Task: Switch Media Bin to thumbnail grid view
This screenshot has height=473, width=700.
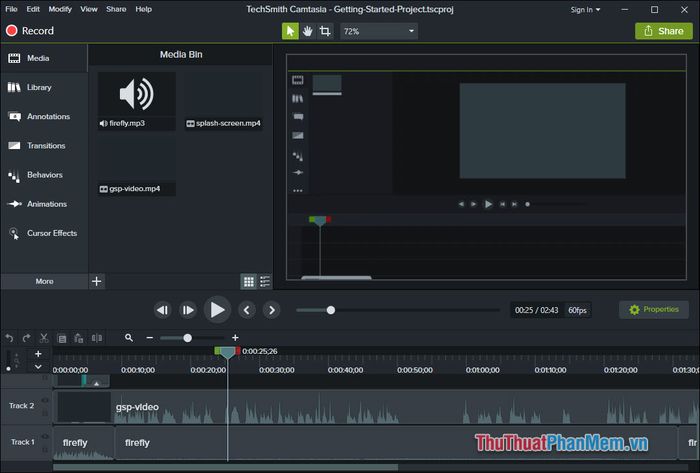Action: (x=249, y=282)
